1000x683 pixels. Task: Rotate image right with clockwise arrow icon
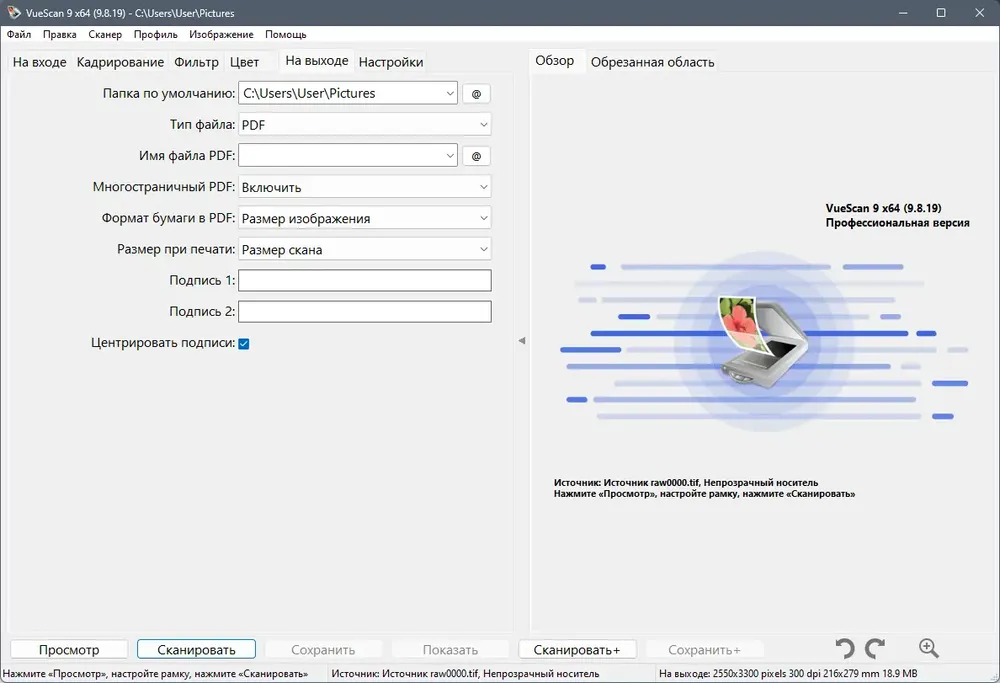pyautogui.click(x=875, y=649)
